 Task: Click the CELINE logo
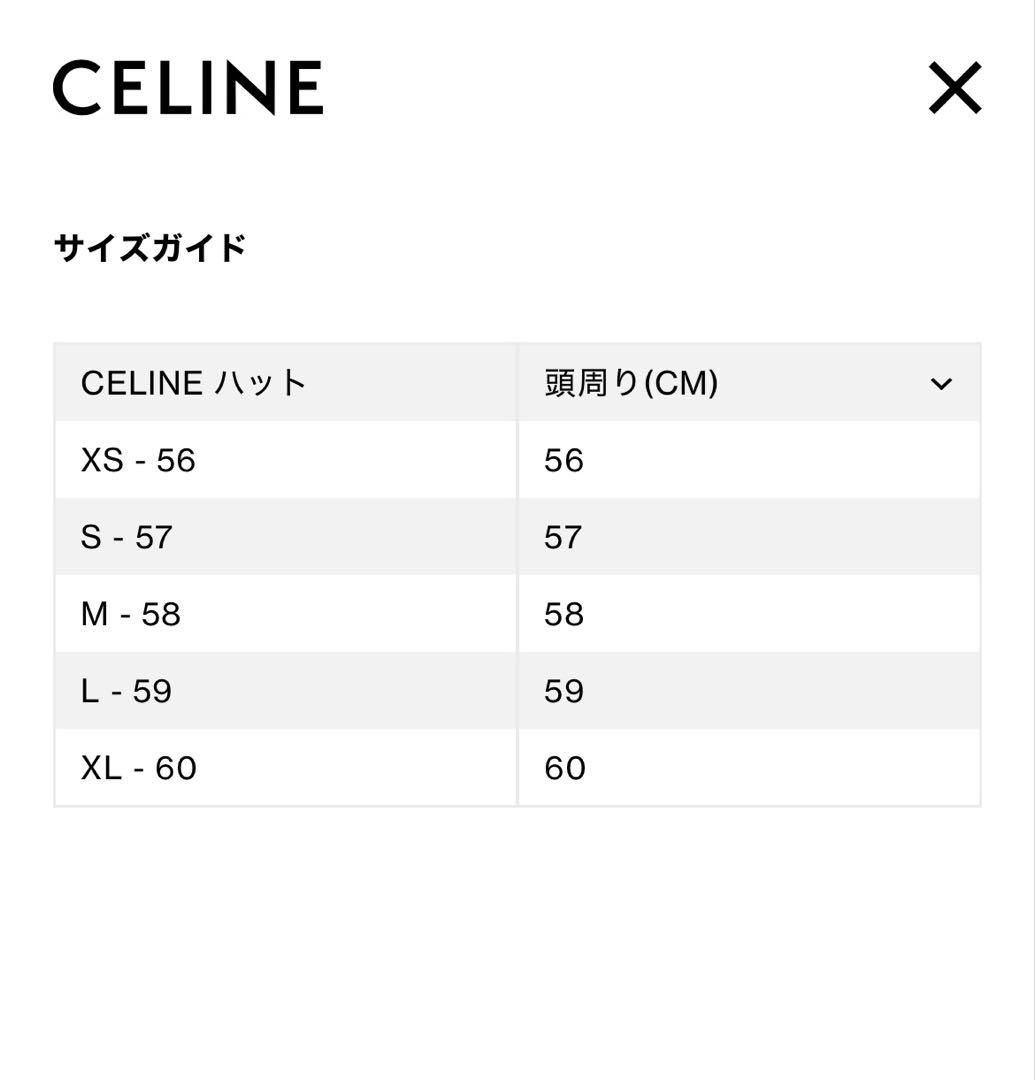click(x=190, y=88)
